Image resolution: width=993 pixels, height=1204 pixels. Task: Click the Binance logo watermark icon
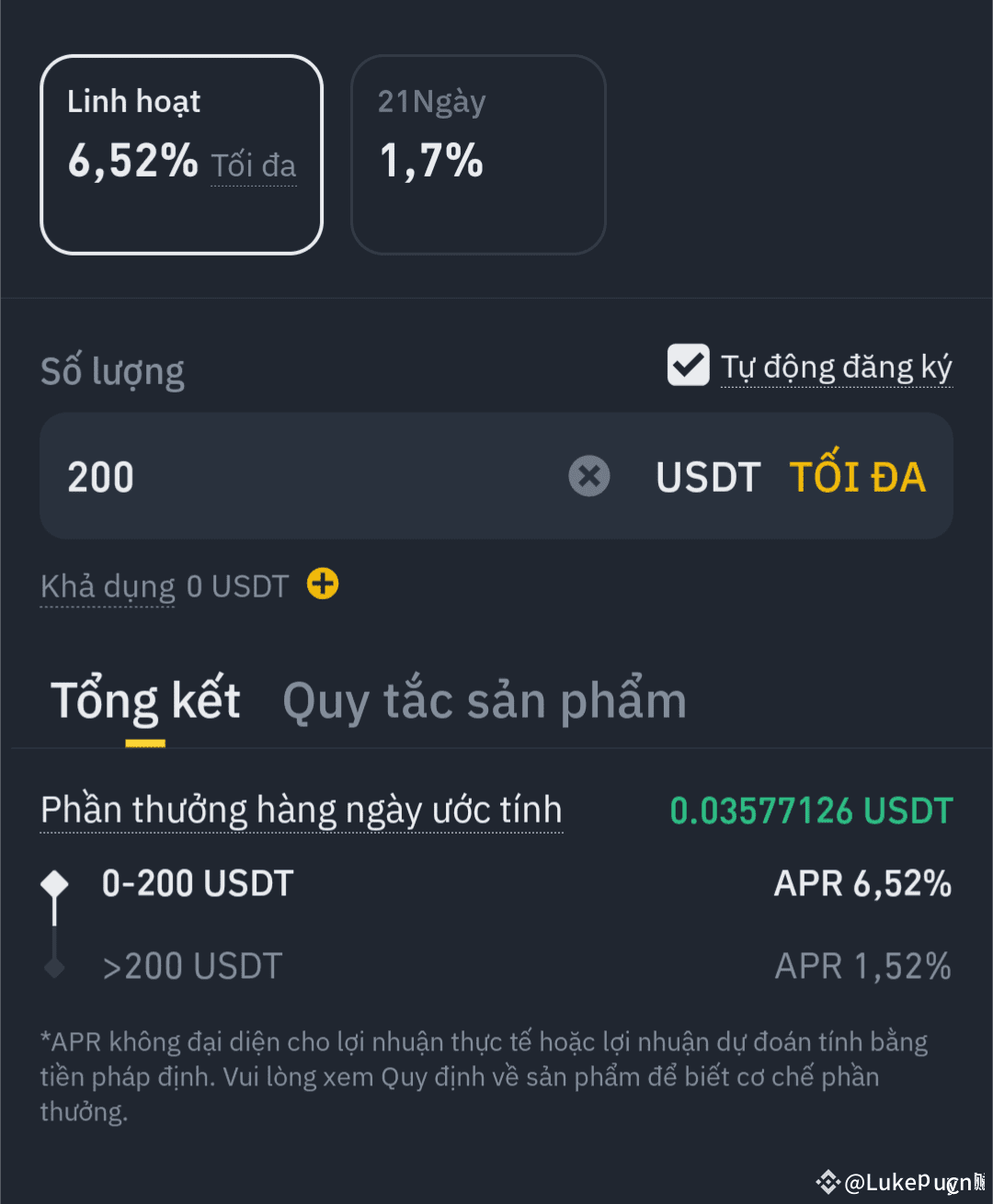point(827,1182)
